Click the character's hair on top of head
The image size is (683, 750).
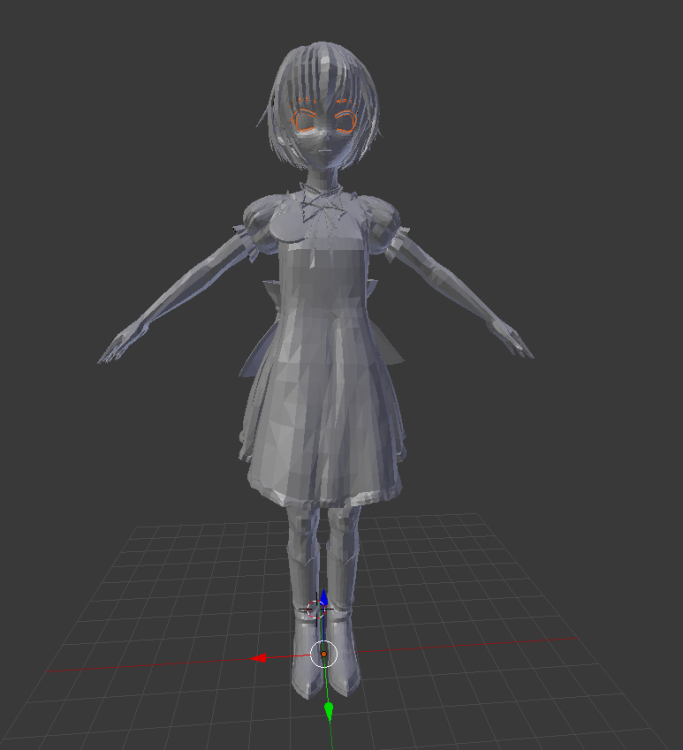(x=323, y=67)
